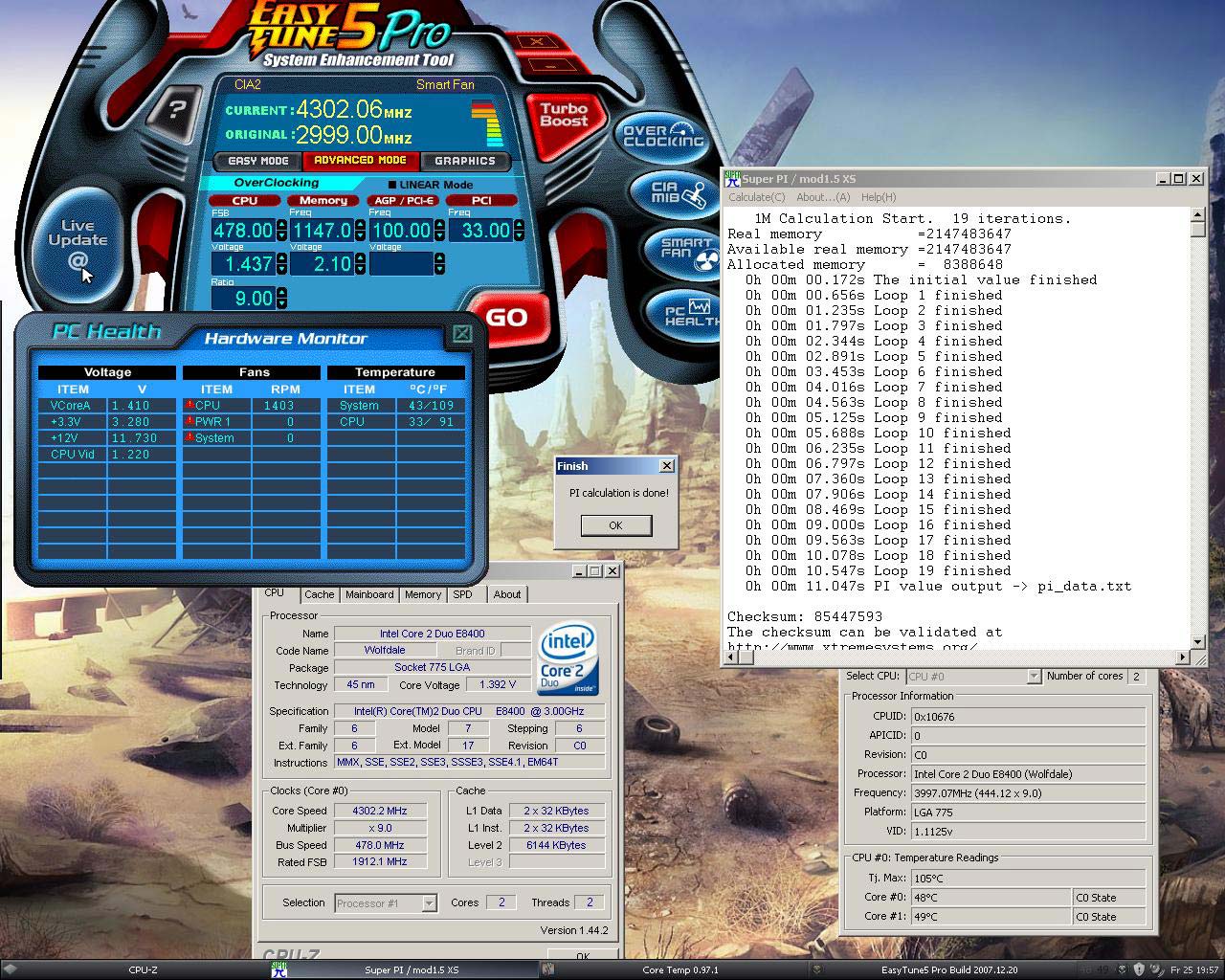This screenshot has height=980, width=1225.
Task: Close the PC Health Hardware Monitor window
Action: (461, 334)
